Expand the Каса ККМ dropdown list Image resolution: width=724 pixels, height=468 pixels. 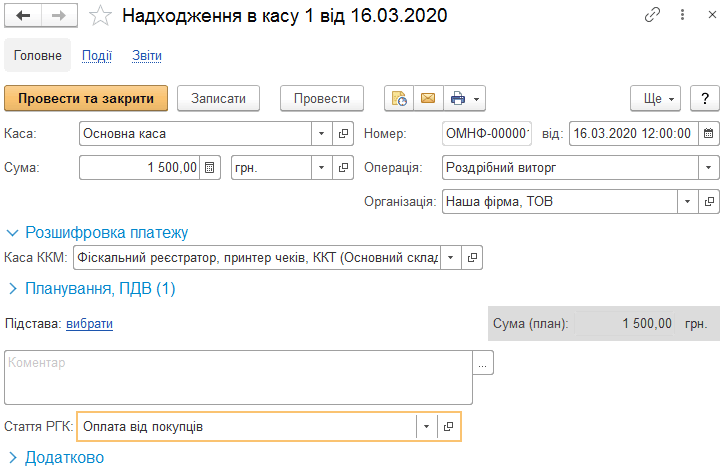pos(451,258)
